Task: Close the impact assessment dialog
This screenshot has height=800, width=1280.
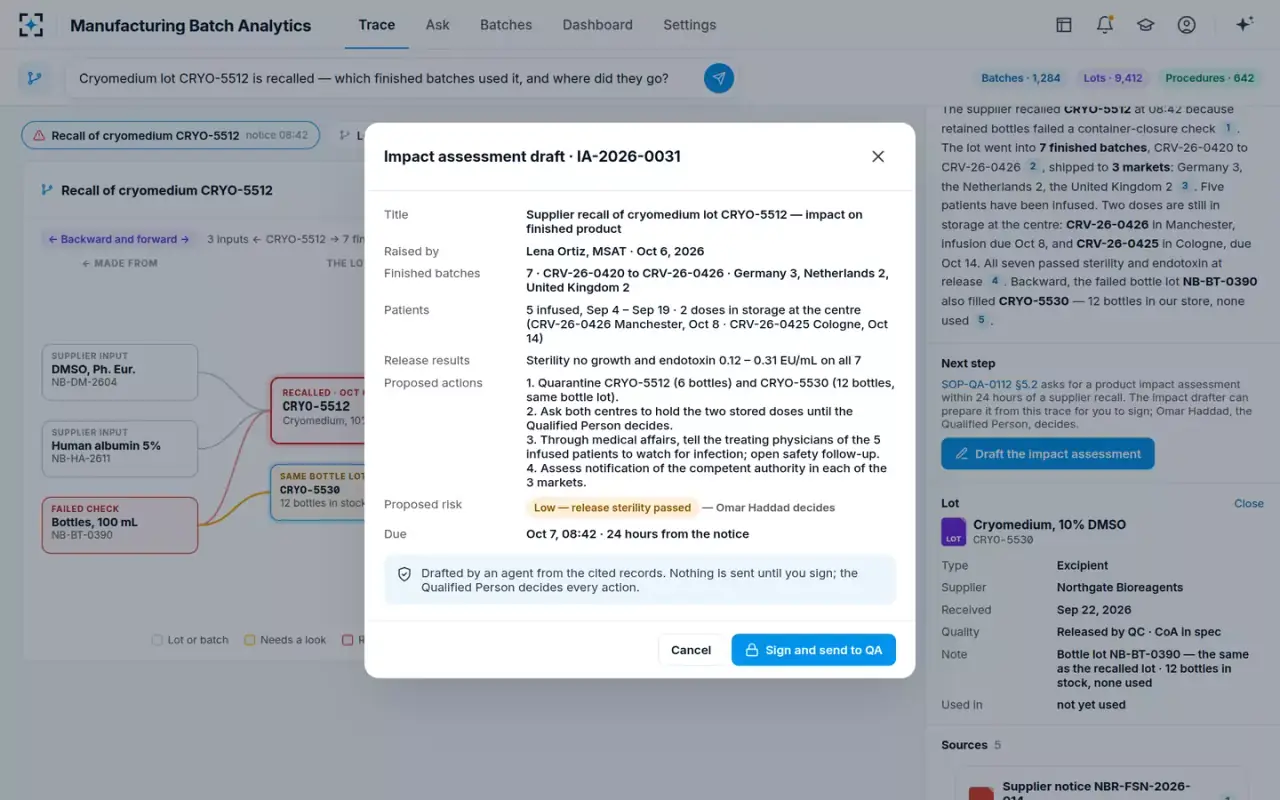Action: coord(878,156)
